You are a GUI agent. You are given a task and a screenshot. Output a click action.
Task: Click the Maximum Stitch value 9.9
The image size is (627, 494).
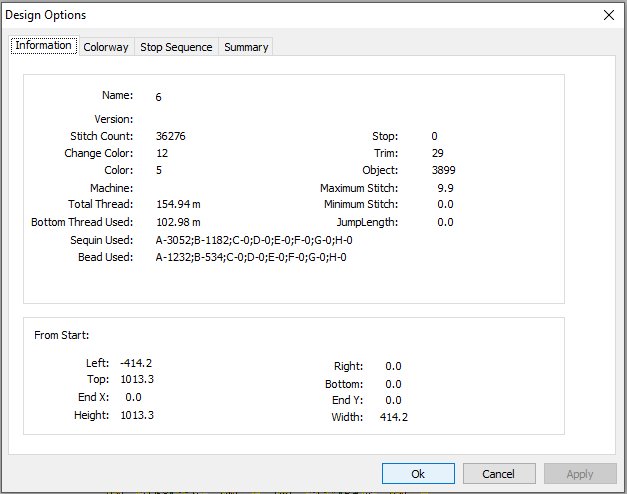[445, 188]
